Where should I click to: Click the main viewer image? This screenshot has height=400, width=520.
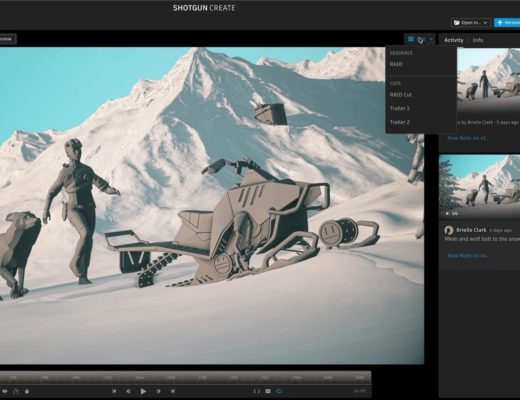212,205
